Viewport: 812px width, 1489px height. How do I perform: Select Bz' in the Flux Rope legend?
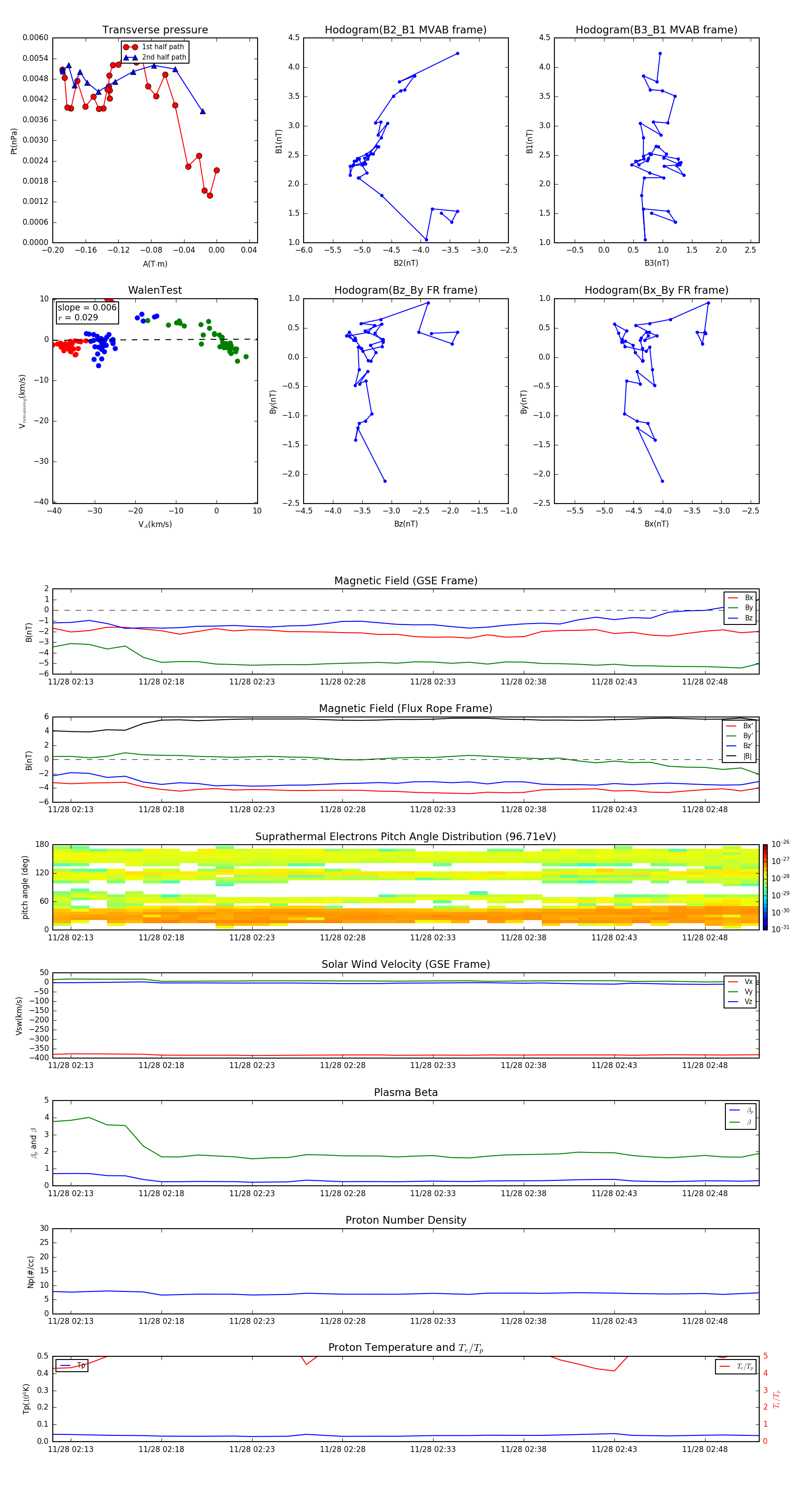(740, 746)
